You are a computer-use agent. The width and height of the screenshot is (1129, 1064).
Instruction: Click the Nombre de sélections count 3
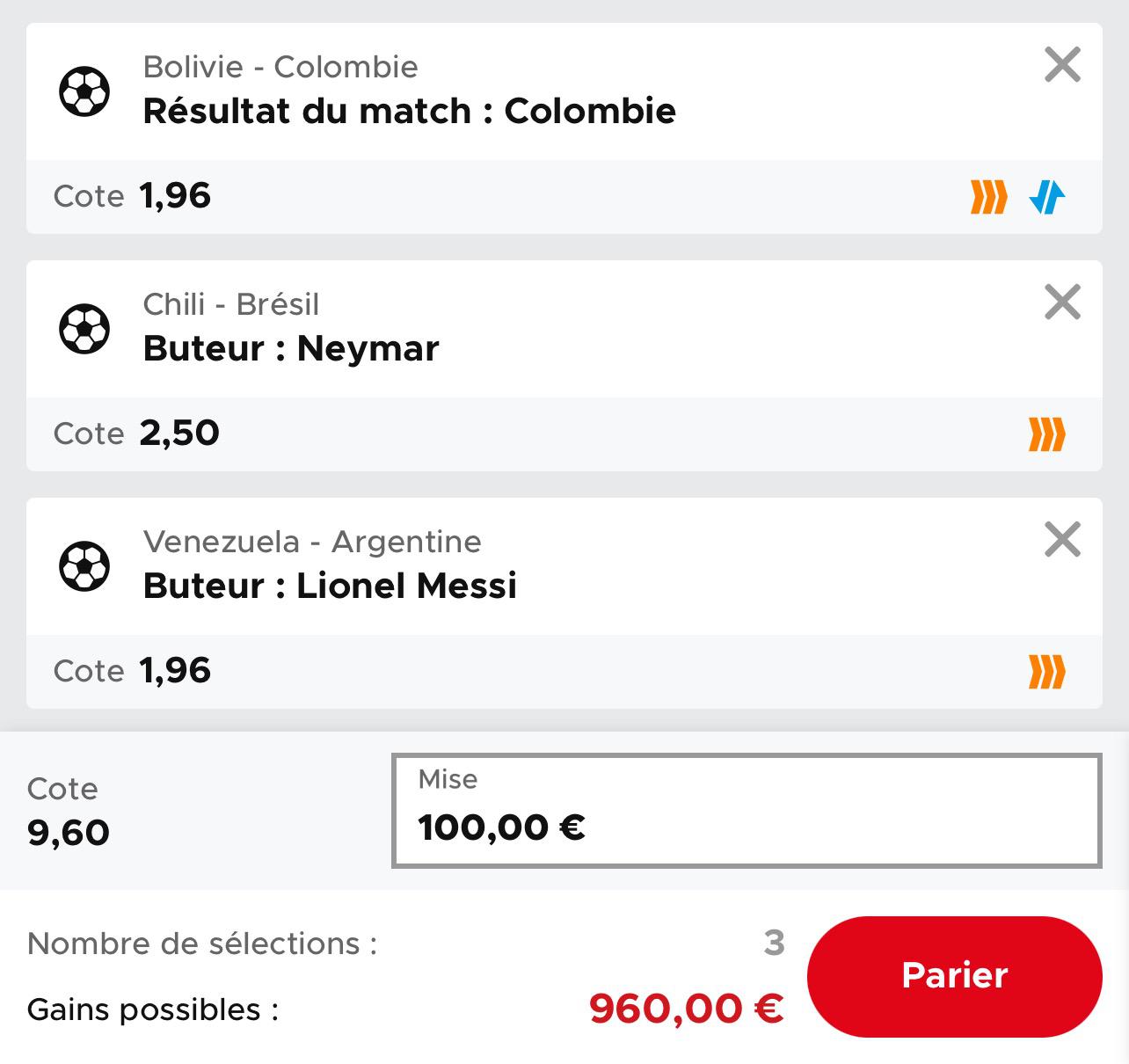[774, 943]
